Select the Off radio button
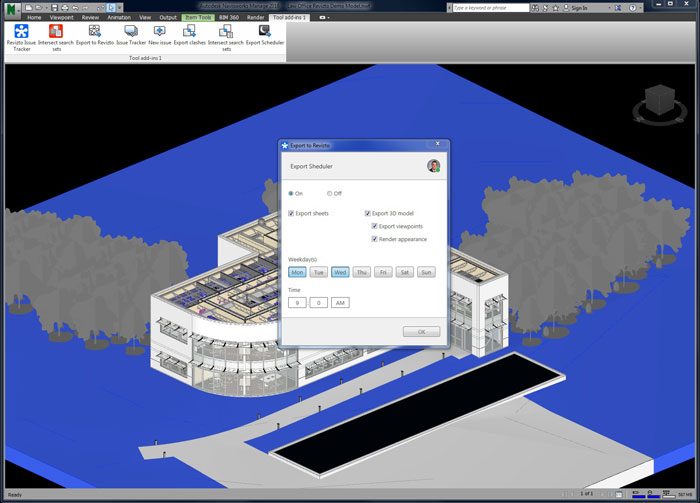 click(x=330, y=193)
